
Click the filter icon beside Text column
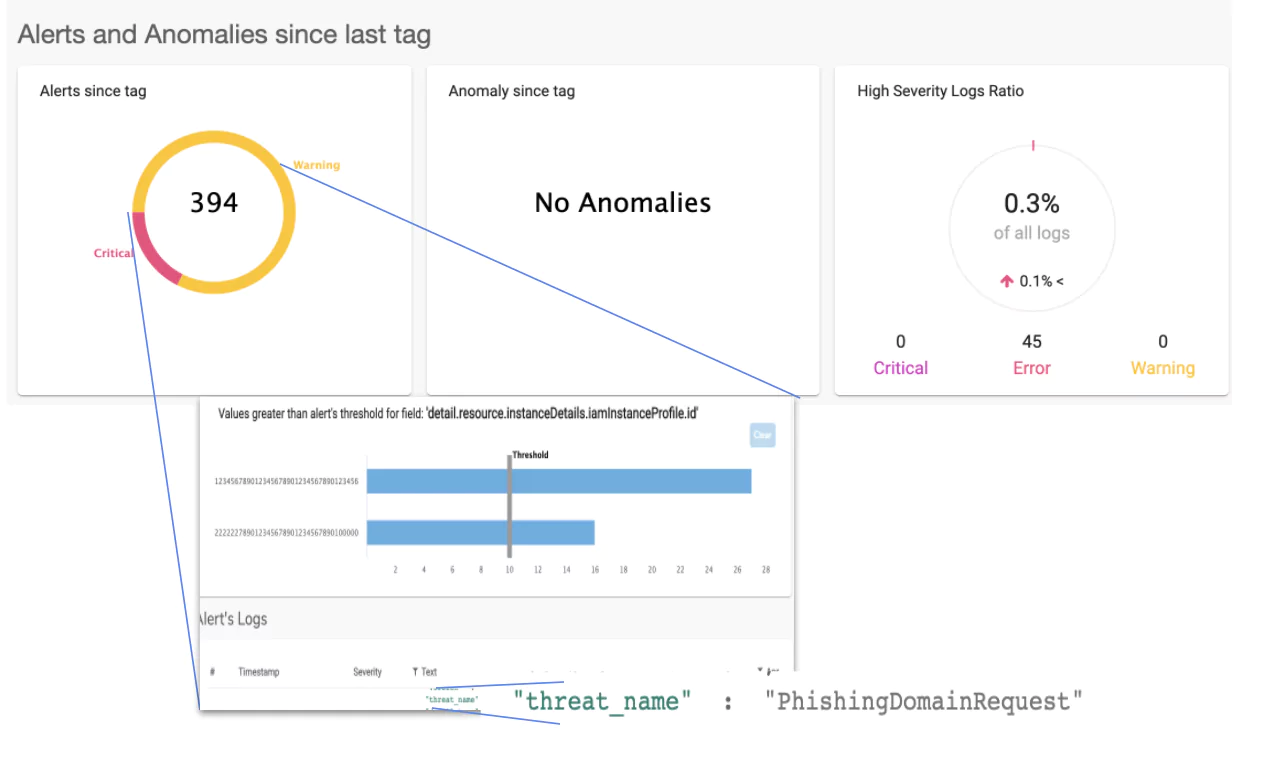(415, 672)
